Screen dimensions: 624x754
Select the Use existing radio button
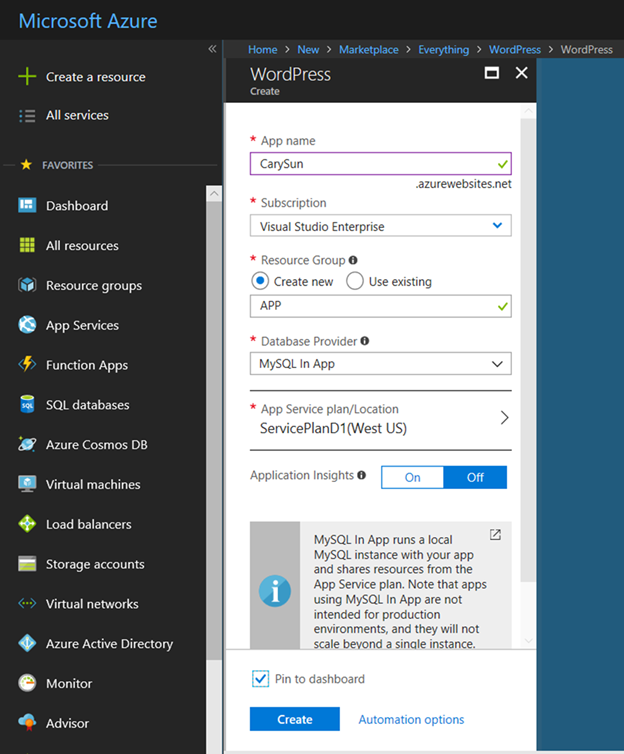pyautogui.click(x=355, y=281)
